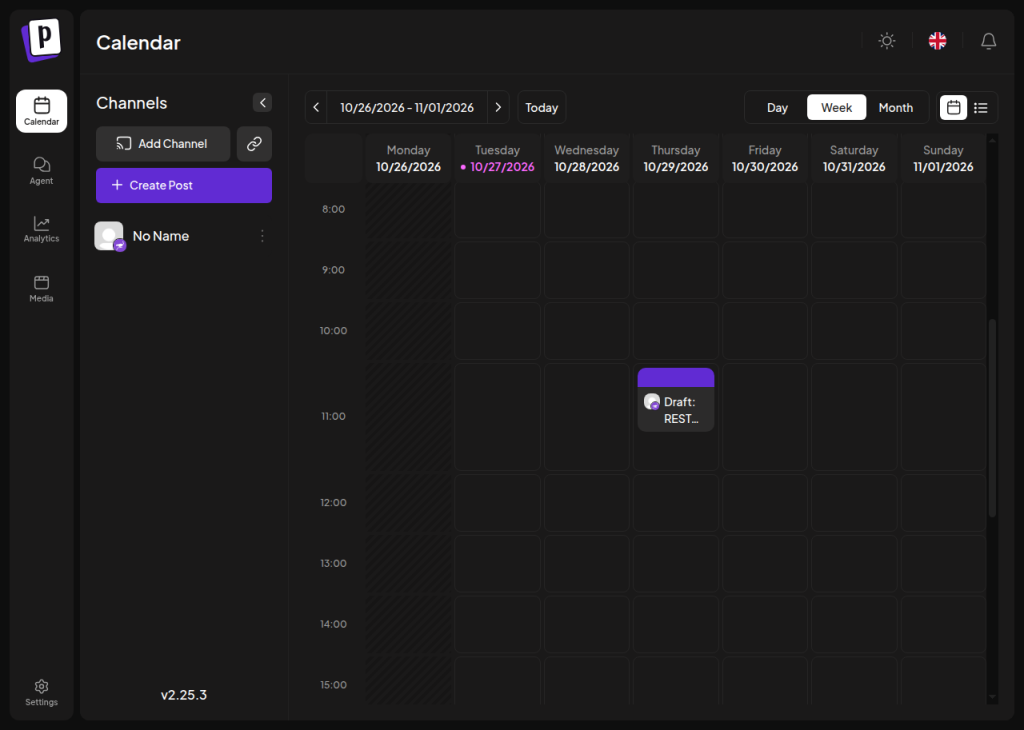Click the v2.25.3 version label
Screen dimensions: 1024x730
[x=184, y=695]
